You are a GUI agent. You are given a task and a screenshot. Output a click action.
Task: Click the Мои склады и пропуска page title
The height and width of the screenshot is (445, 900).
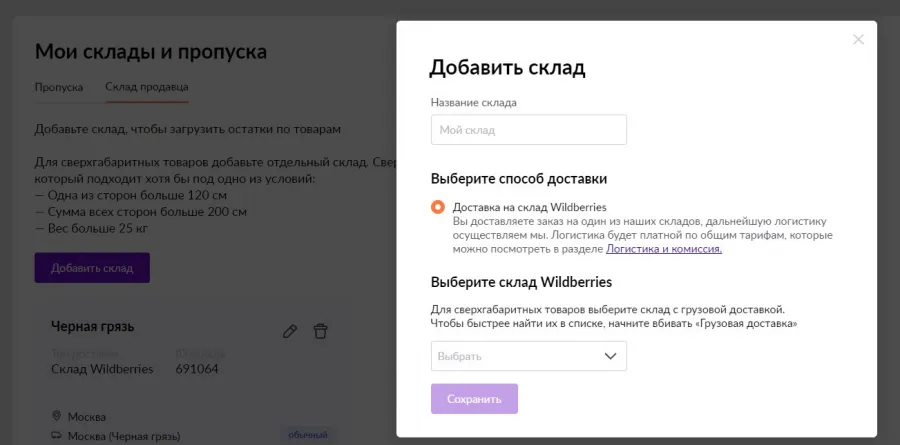[x=151, y=52]
